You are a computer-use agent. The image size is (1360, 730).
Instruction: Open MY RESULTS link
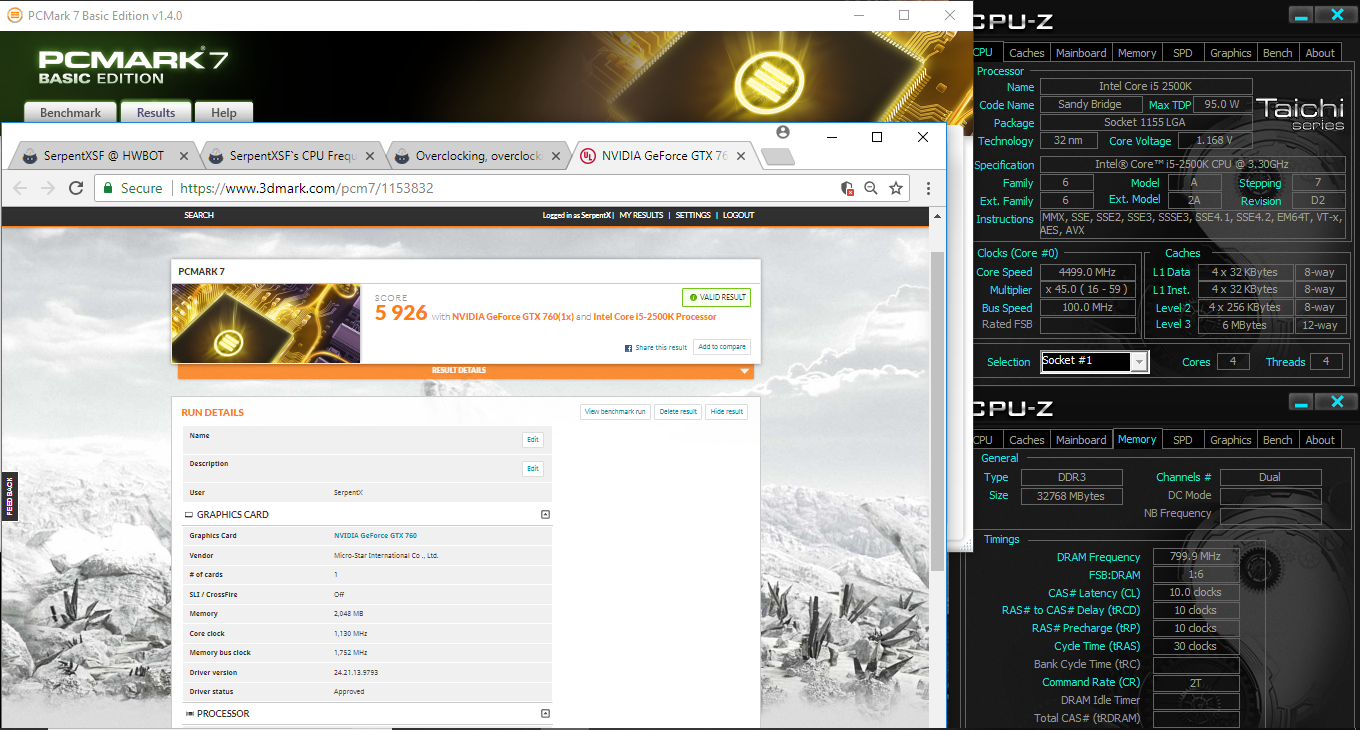pyautogui.click(x=641, y=215)
